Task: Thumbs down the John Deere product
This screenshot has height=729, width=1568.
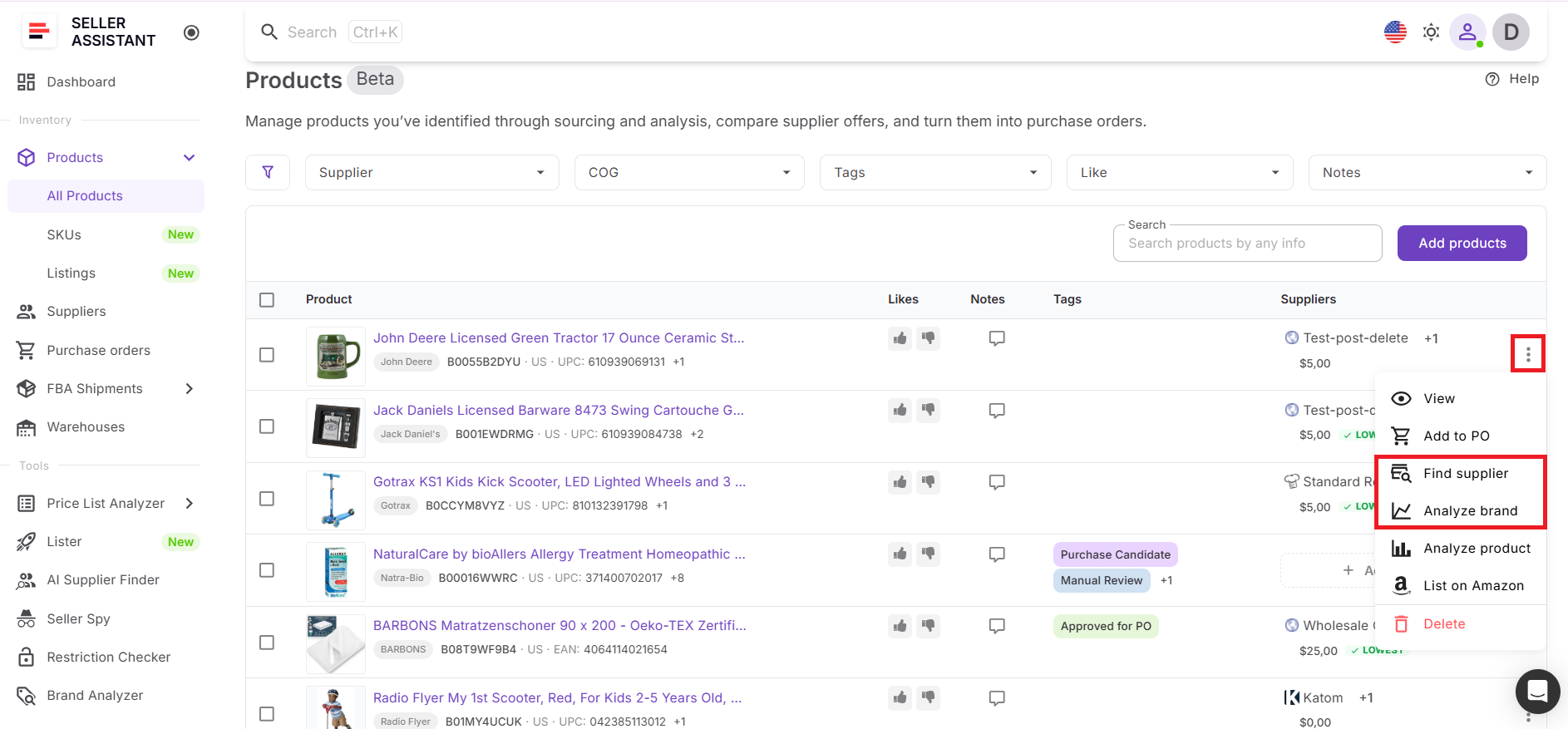Action: pos(928,338)
